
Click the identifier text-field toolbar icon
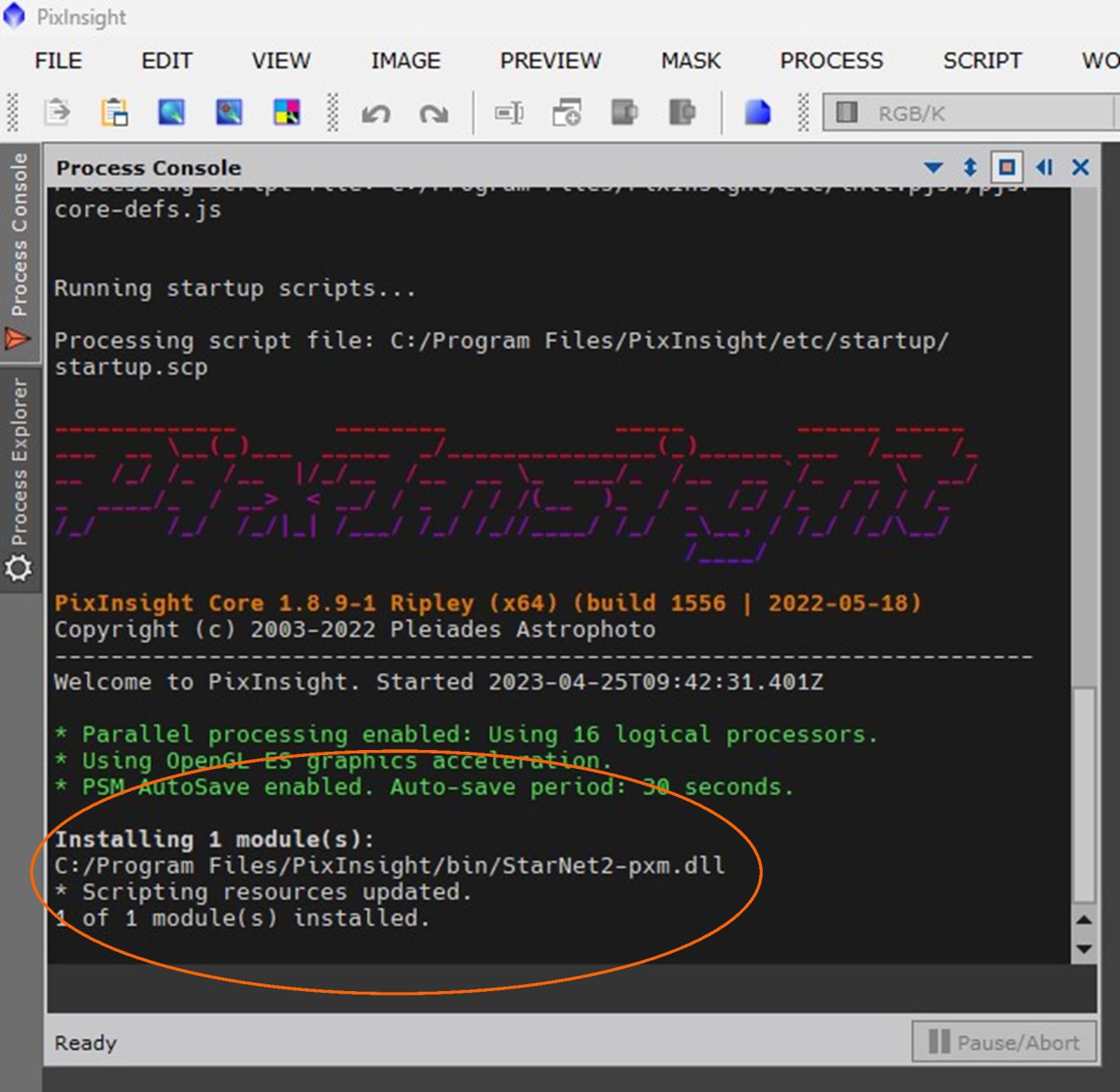pyautogui.click(x=508, y=112)
